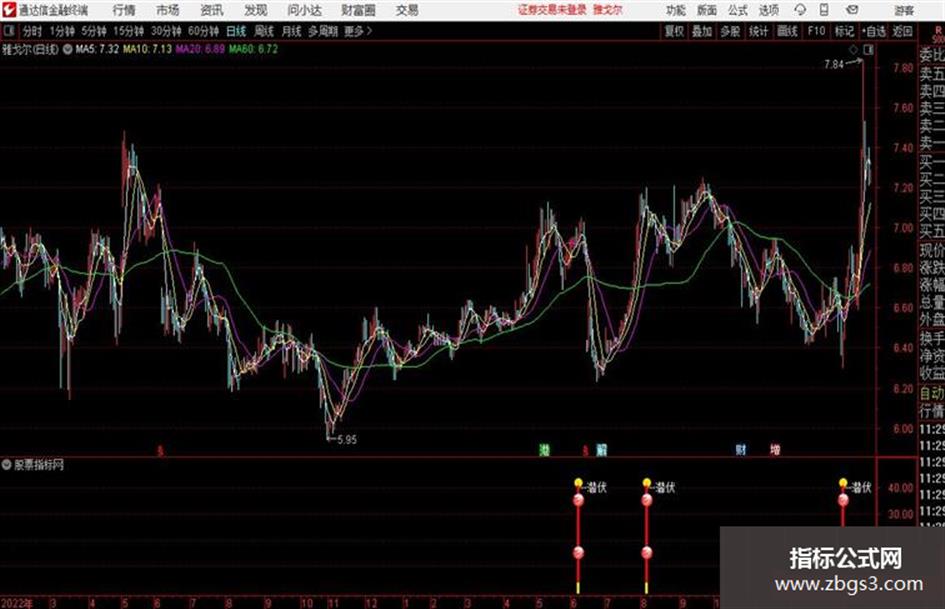Click the 行情 label in the right panel
The width and height of the screenshot is (945, 609).
point(932,411)
